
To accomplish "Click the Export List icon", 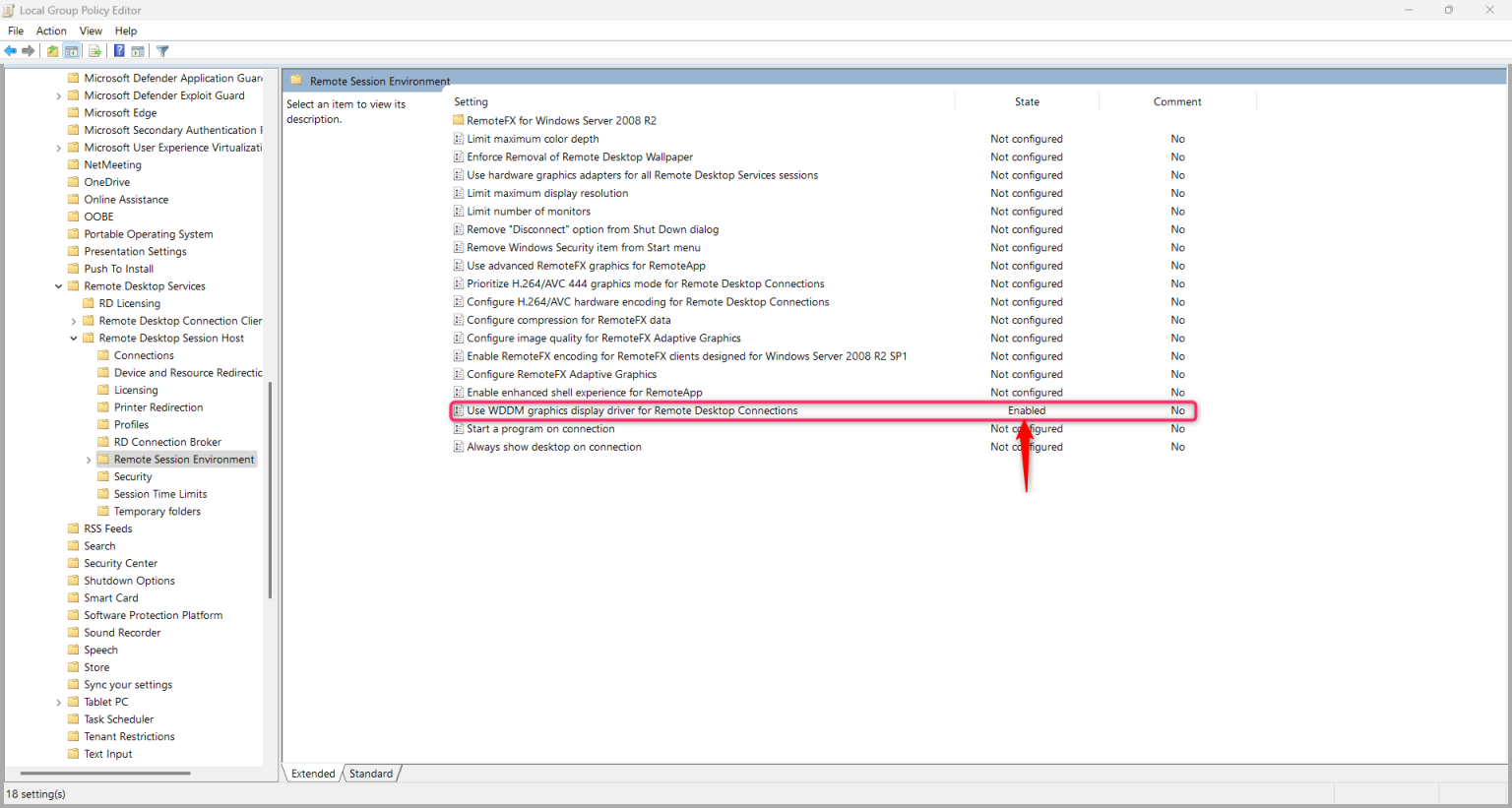I will coord(94,50).
